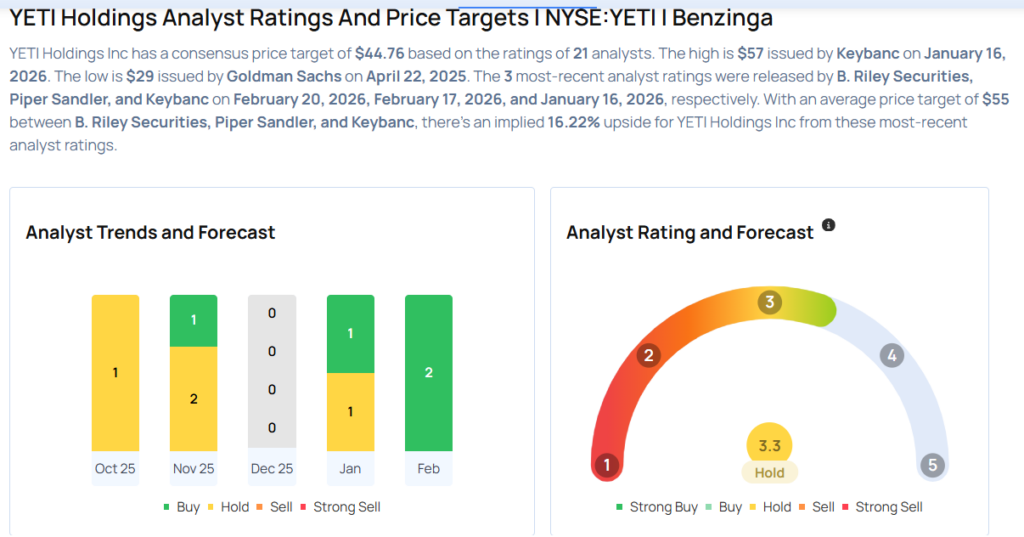Click Strong Buy legend entry under gauge
This screenshot has width=1024, height=537.
(x=656, y=507)
